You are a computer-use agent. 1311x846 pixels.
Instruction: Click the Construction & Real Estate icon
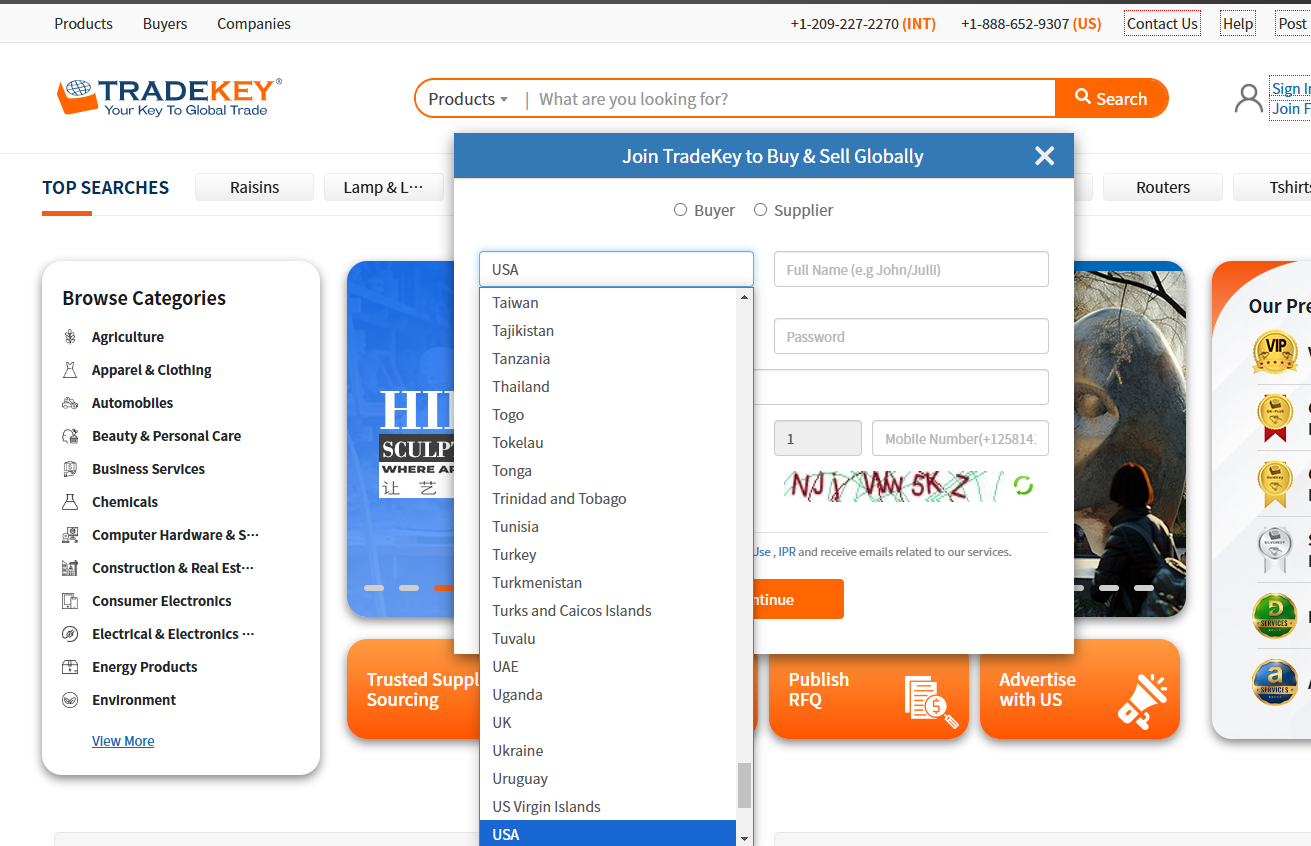pyautogui.click(x=70, y=568)
